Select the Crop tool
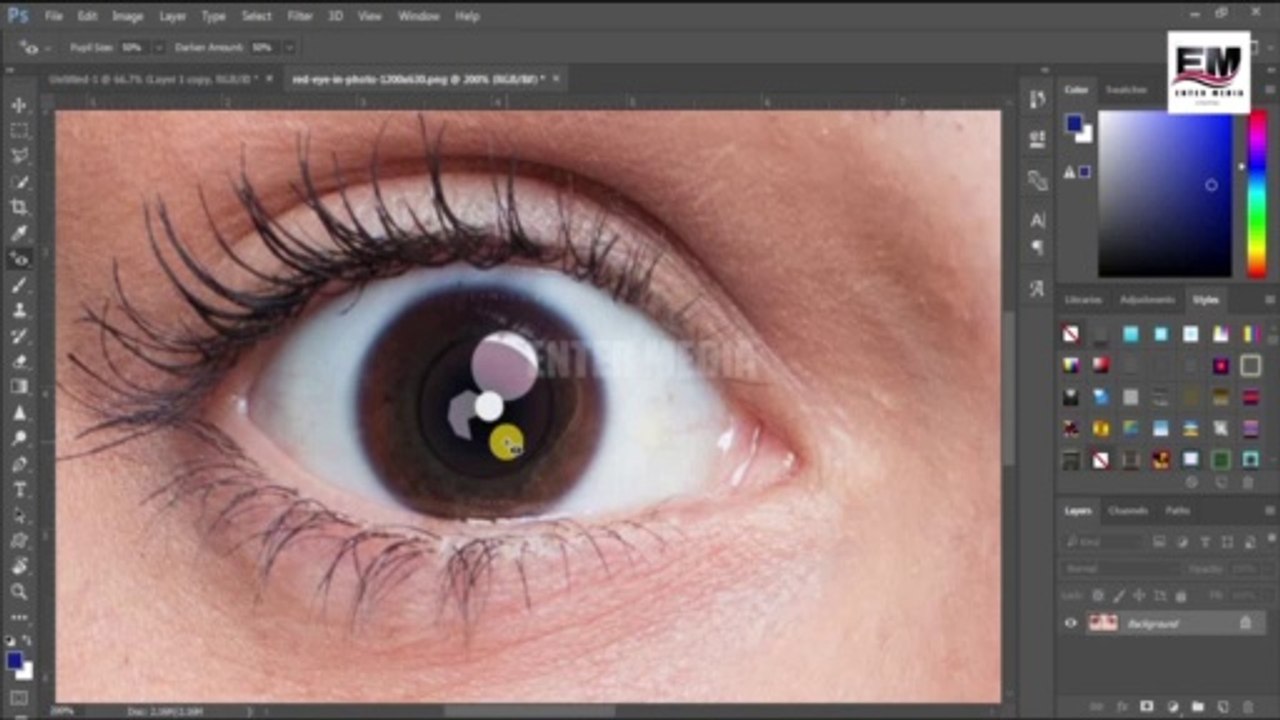This screenshot has height=720, width=1280. tap(19, 207)
